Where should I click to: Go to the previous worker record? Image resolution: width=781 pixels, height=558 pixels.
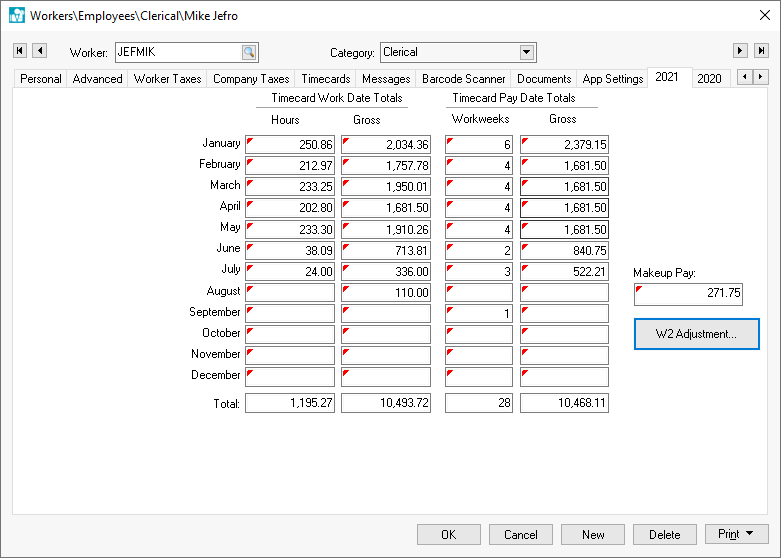tap(39, 51)
